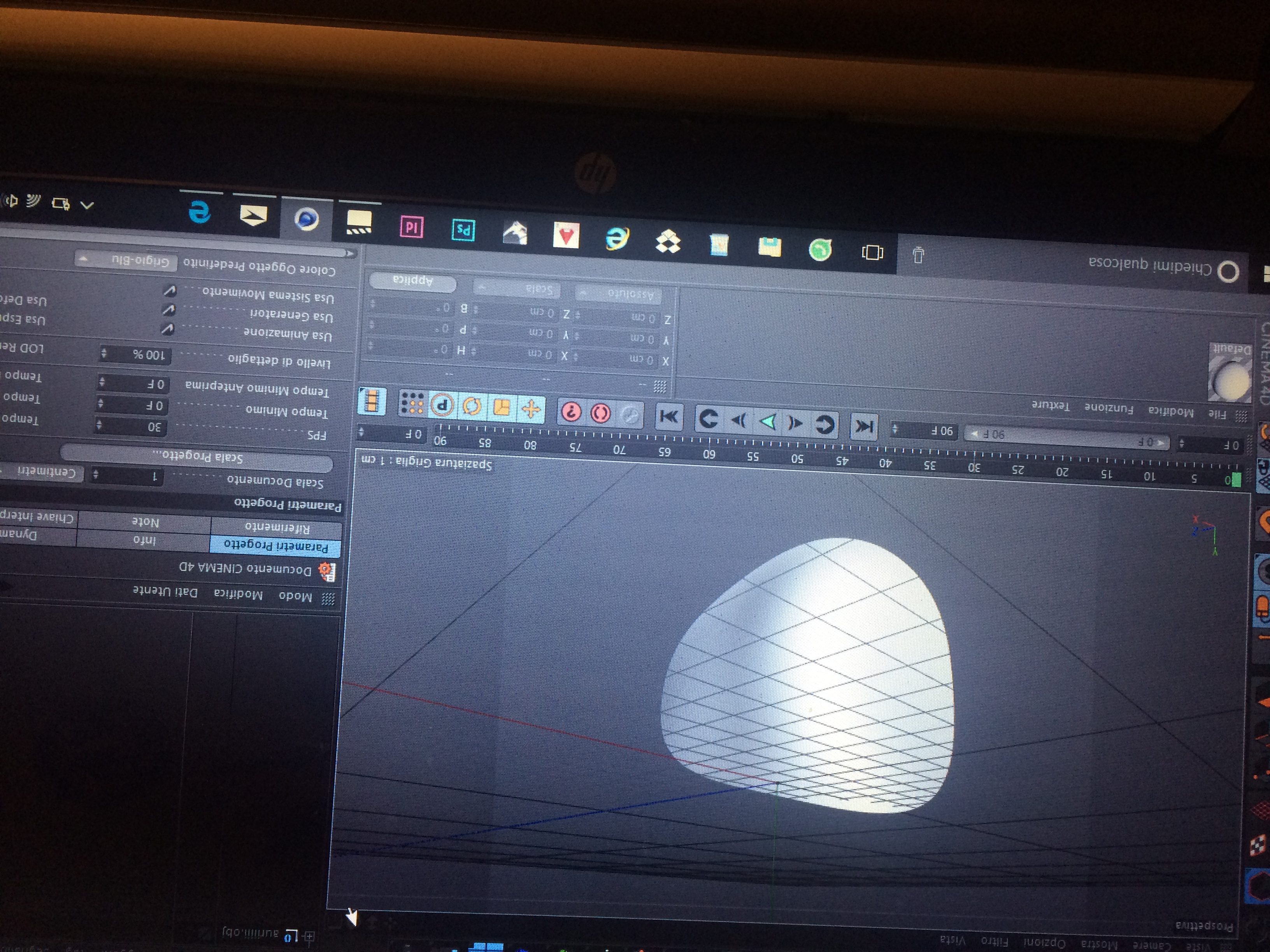
Task: Open the Assoluto coordinate mode dropdown
Action: 618,293
